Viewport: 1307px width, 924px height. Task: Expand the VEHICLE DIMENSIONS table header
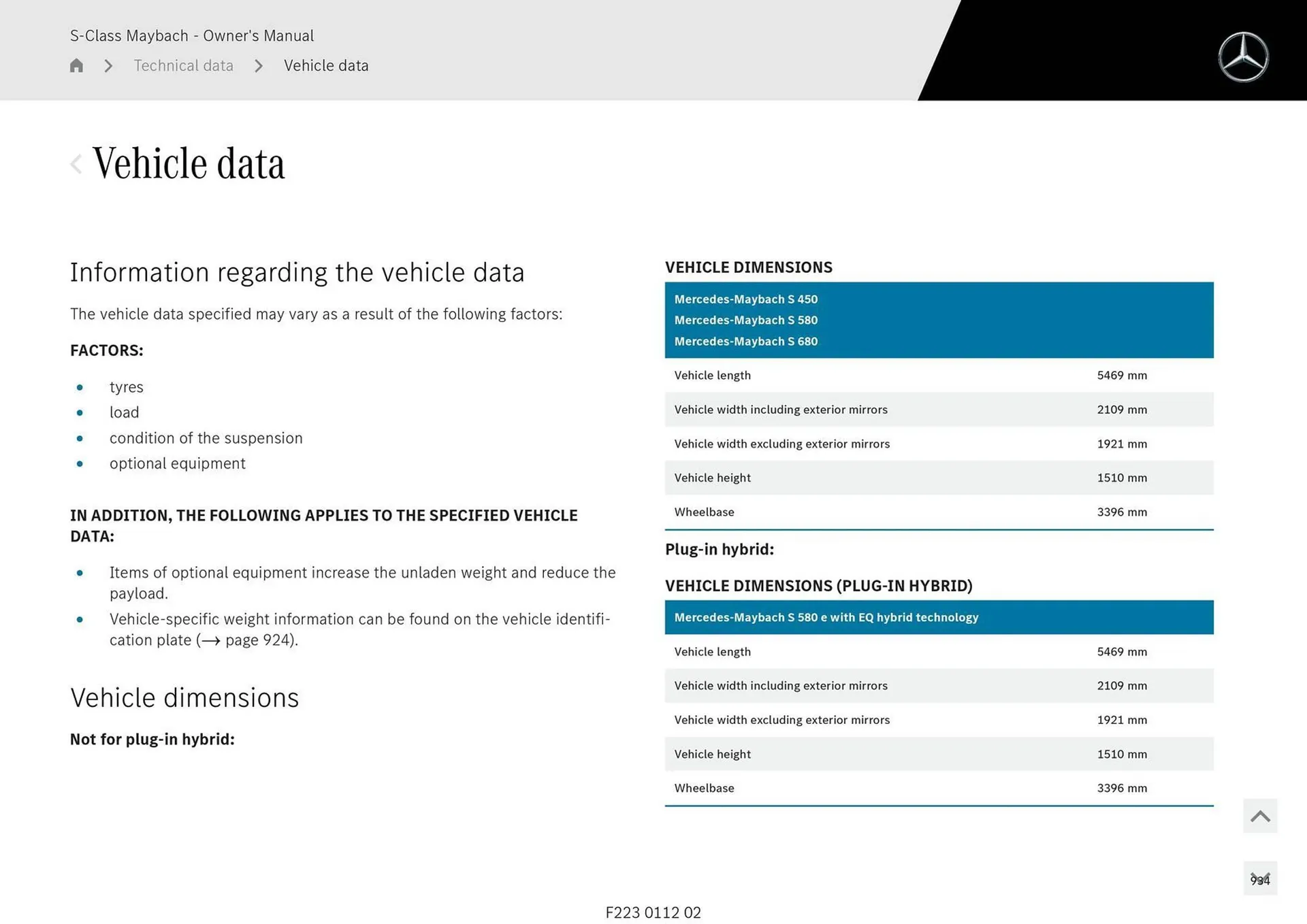coord(749,267)
